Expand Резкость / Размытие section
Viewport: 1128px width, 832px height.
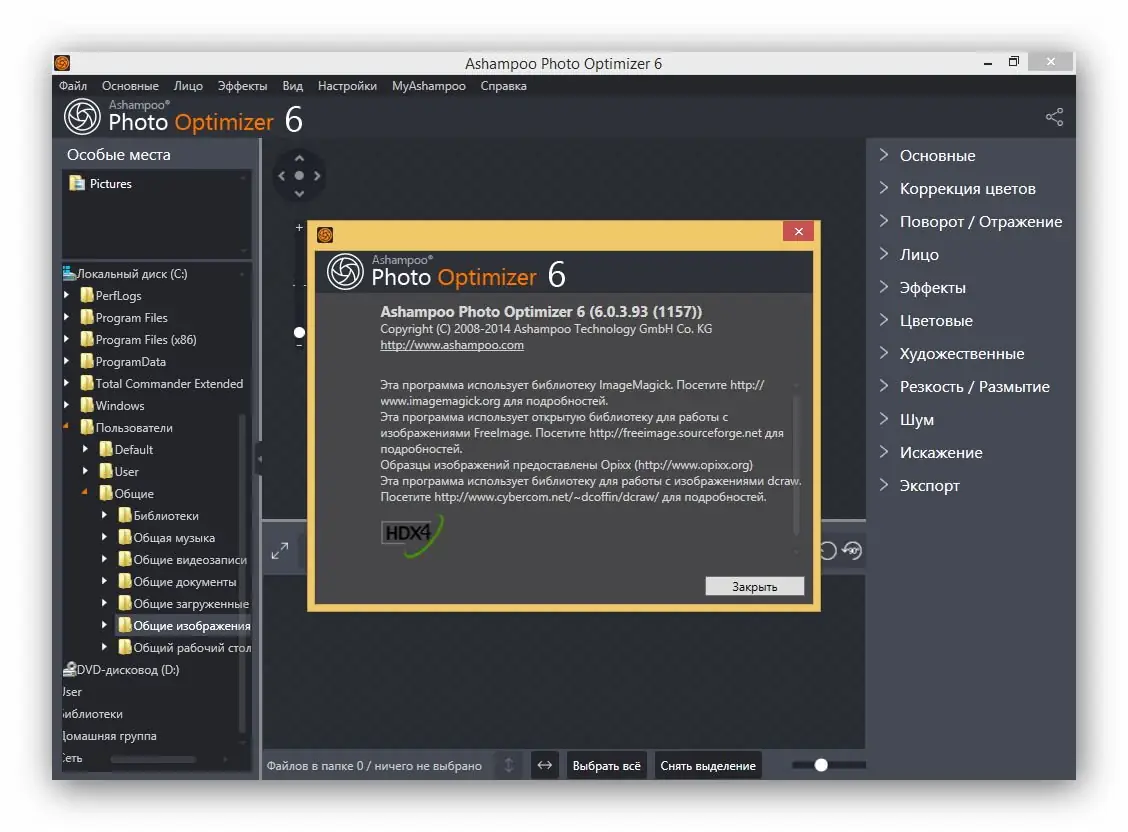pos(884,386)
